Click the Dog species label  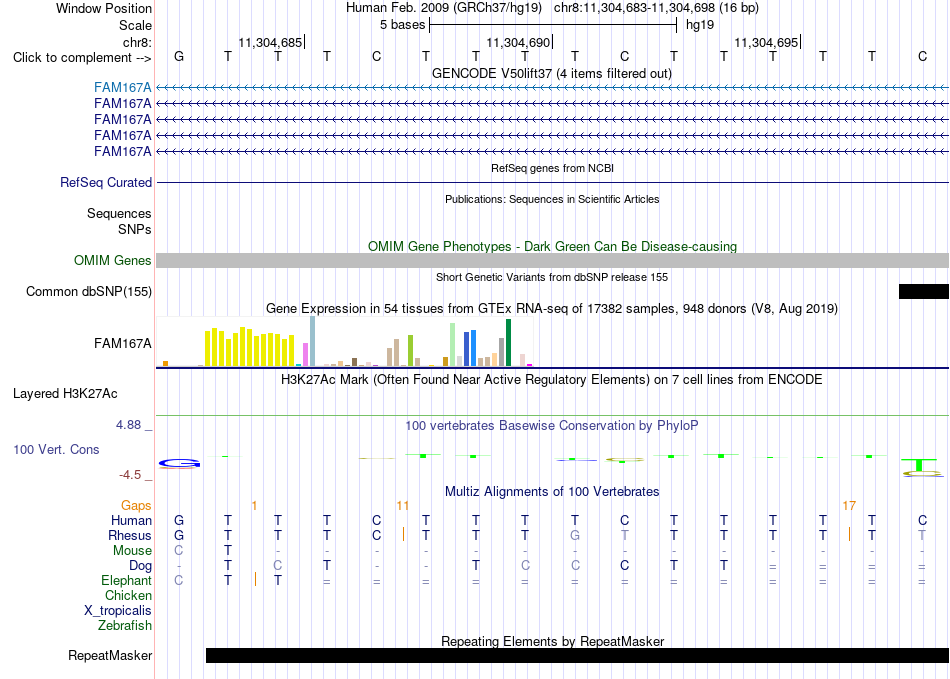tap(140, 566)
